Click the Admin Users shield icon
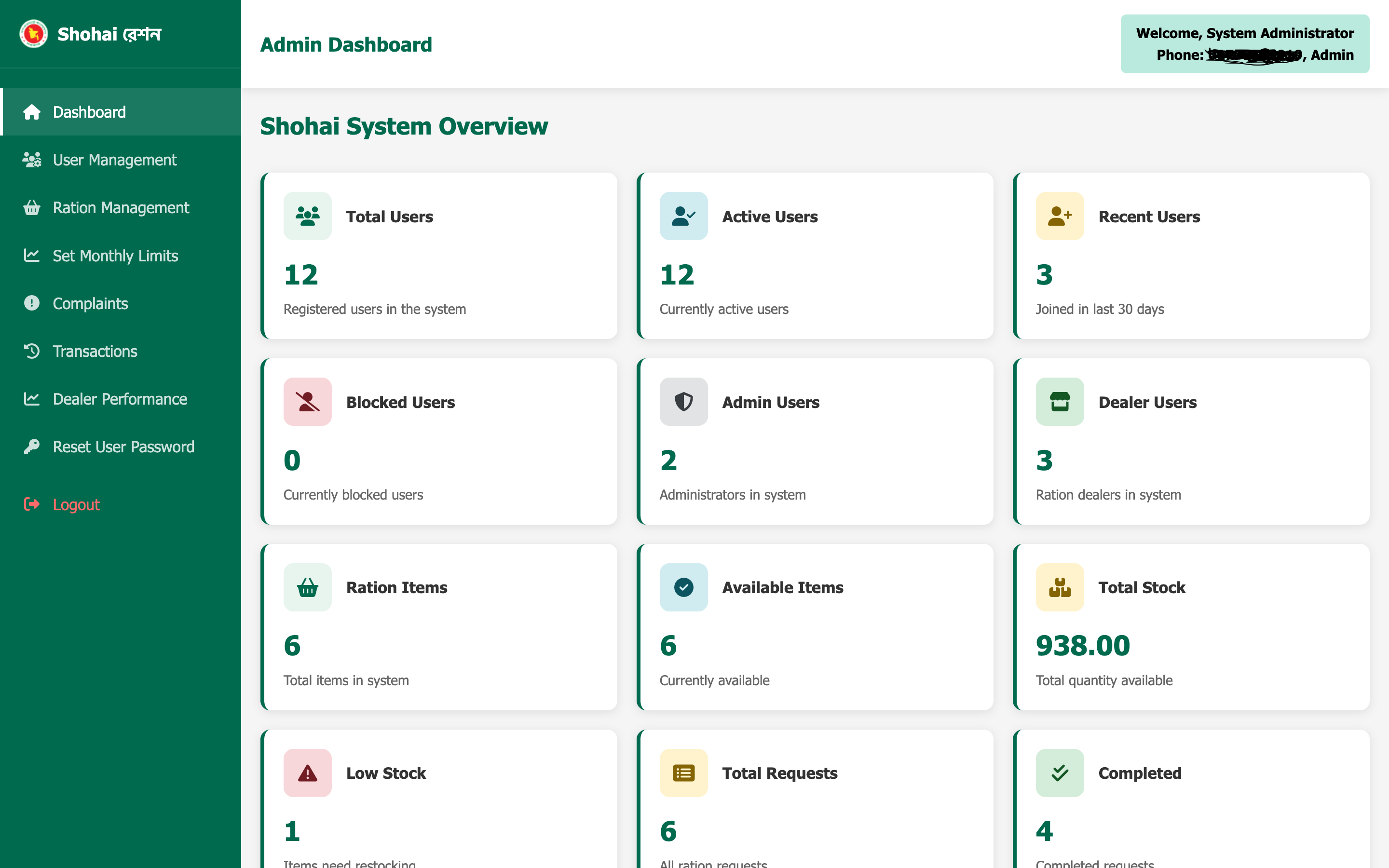1389x868 pixels. pyautogui.click(x=683, y=401)
